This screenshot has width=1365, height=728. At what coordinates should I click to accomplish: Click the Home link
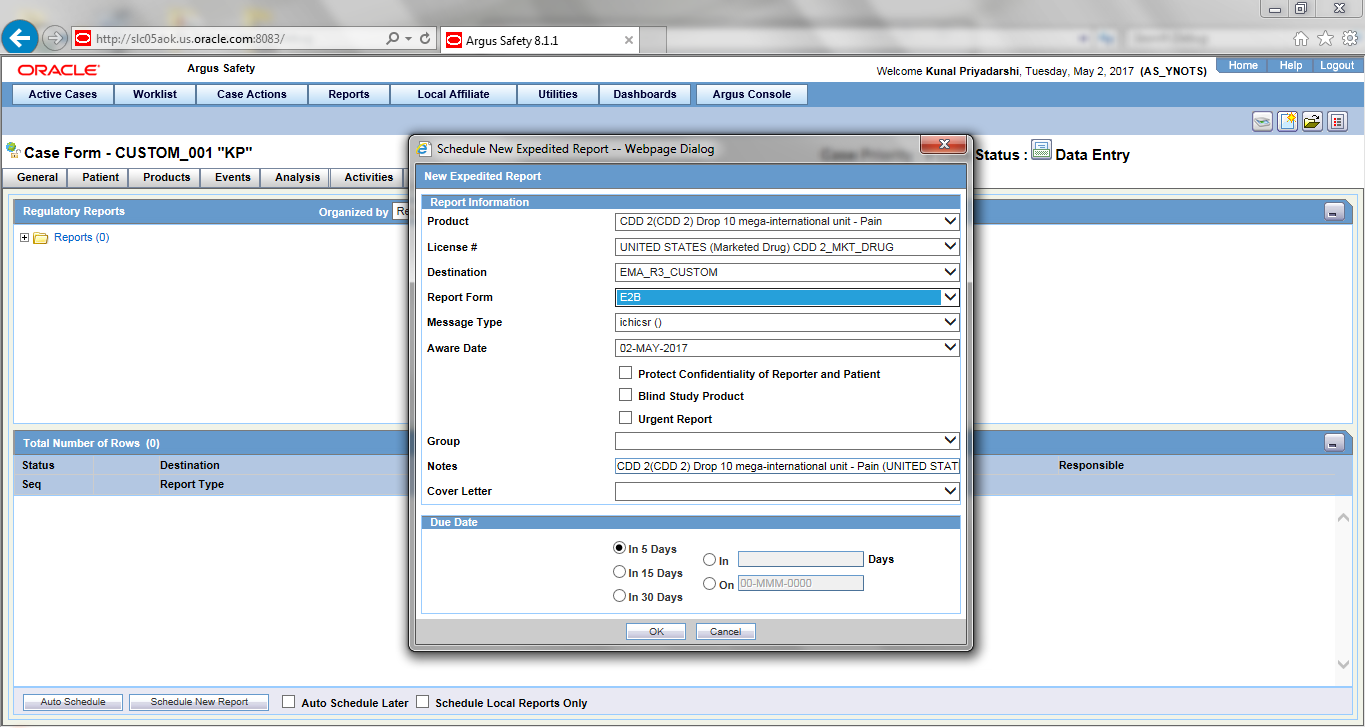pyautogui.click(x=1243, y=65)
